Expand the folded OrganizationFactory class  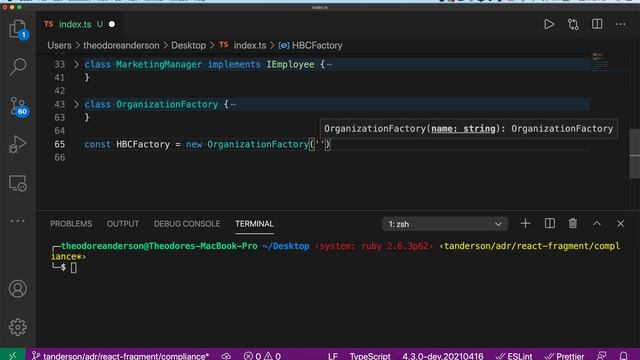coord(76,104)
